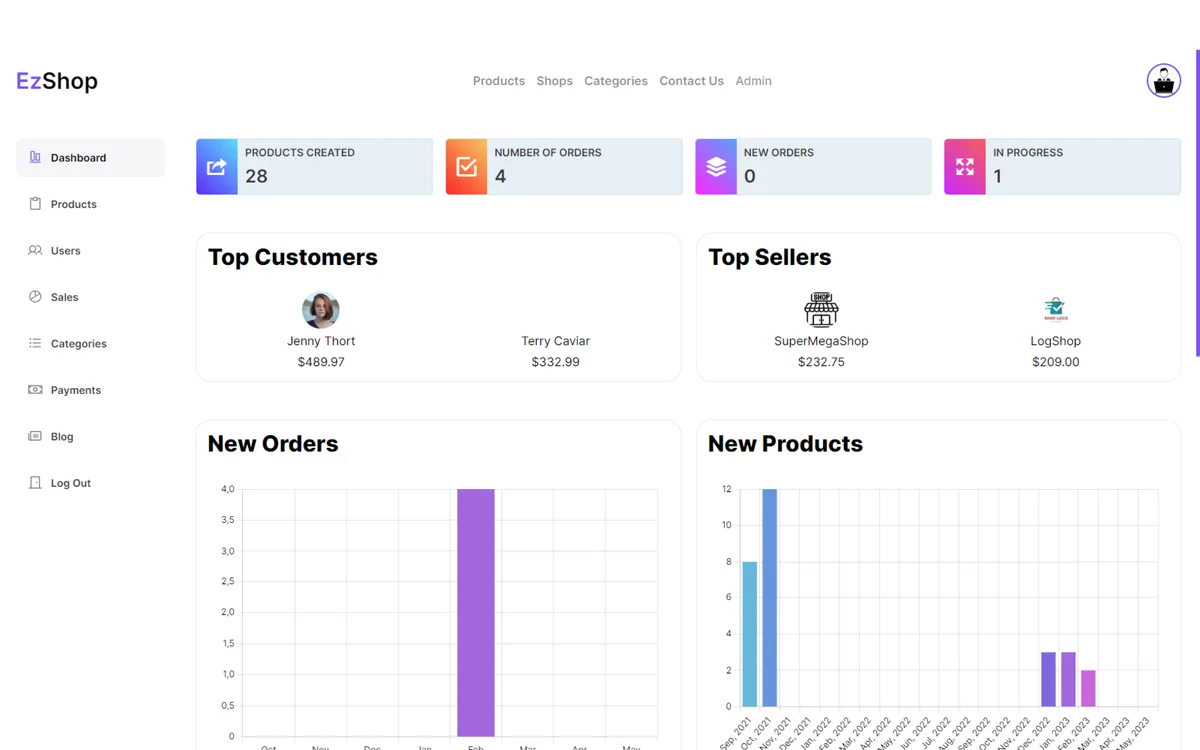Click the New Orders chart heading

pyautogui.click(x=273, y=444)
